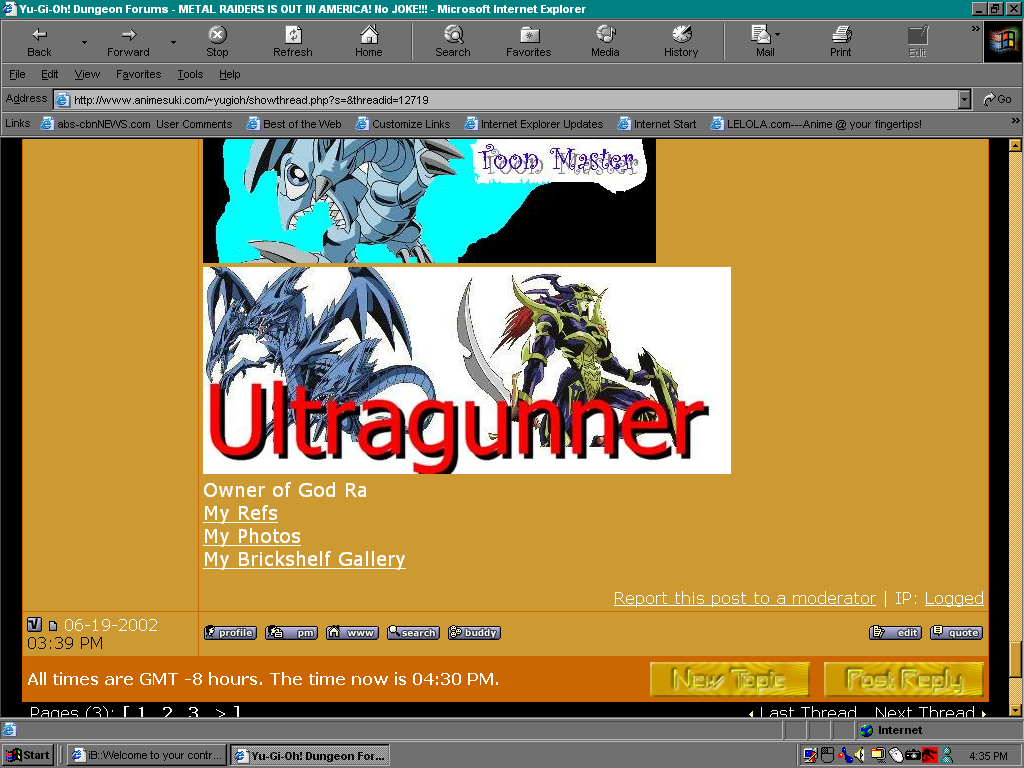Click the Back toolbar button

pyautogui.click(x=39, y=42)
